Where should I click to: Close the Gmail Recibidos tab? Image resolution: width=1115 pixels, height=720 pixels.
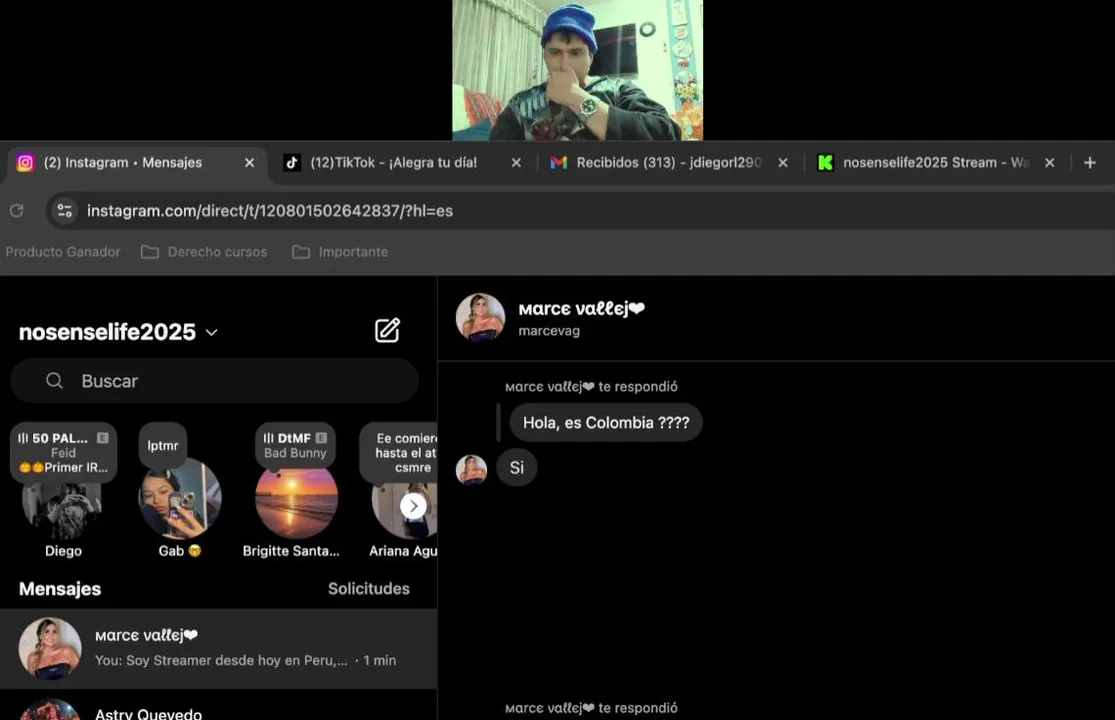pos(783,163)
